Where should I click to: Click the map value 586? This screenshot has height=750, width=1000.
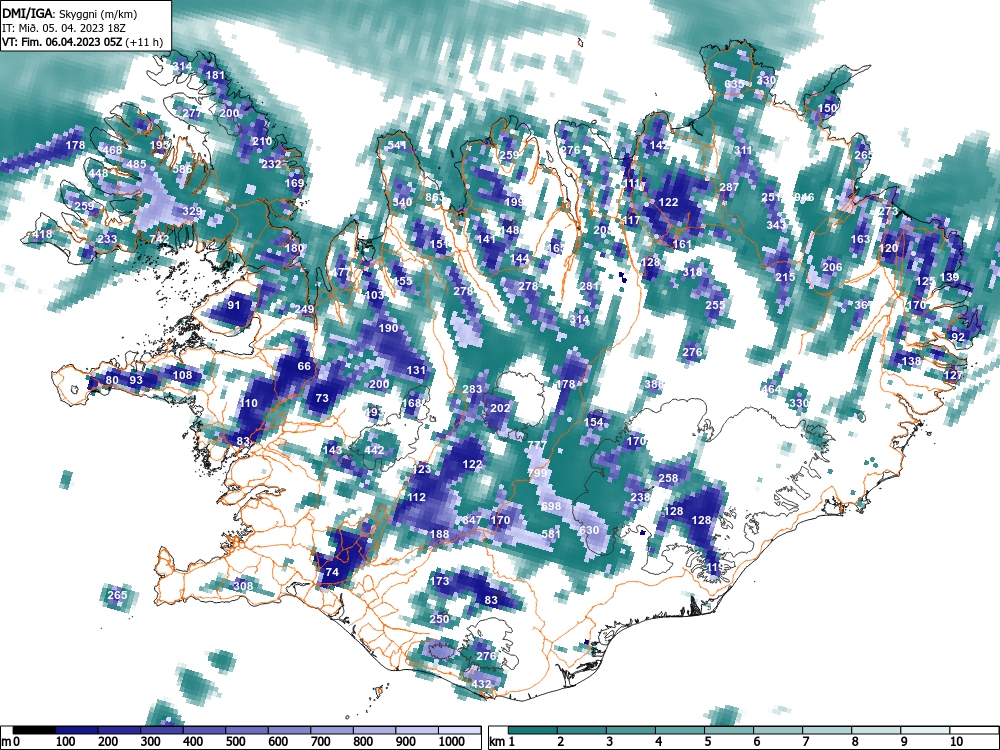pos(182,169)
